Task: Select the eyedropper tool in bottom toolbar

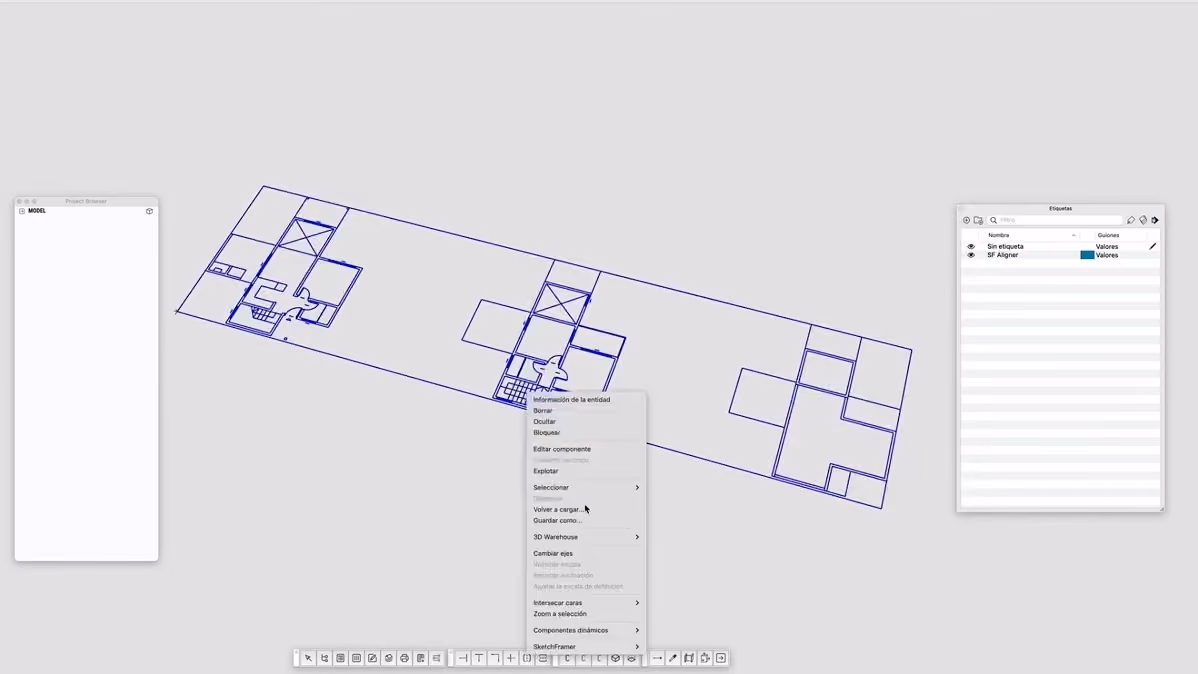Action: pos(673,658)
